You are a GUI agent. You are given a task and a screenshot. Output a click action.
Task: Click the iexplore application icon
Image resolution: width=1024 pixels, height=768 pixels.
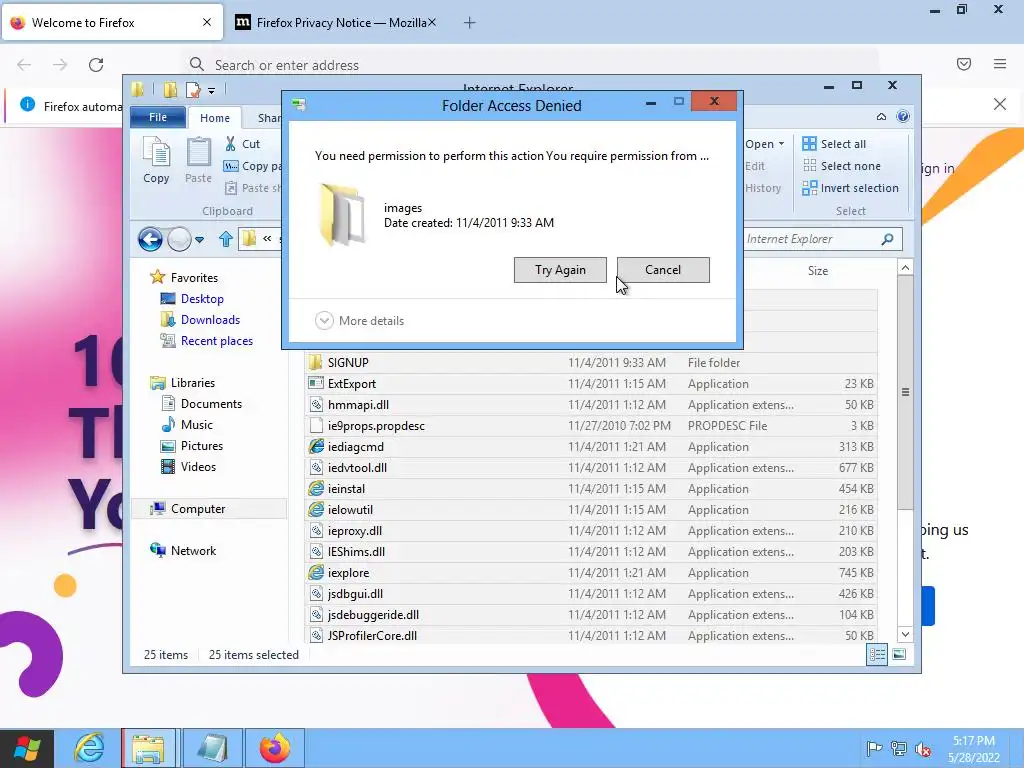coord(316,573)
